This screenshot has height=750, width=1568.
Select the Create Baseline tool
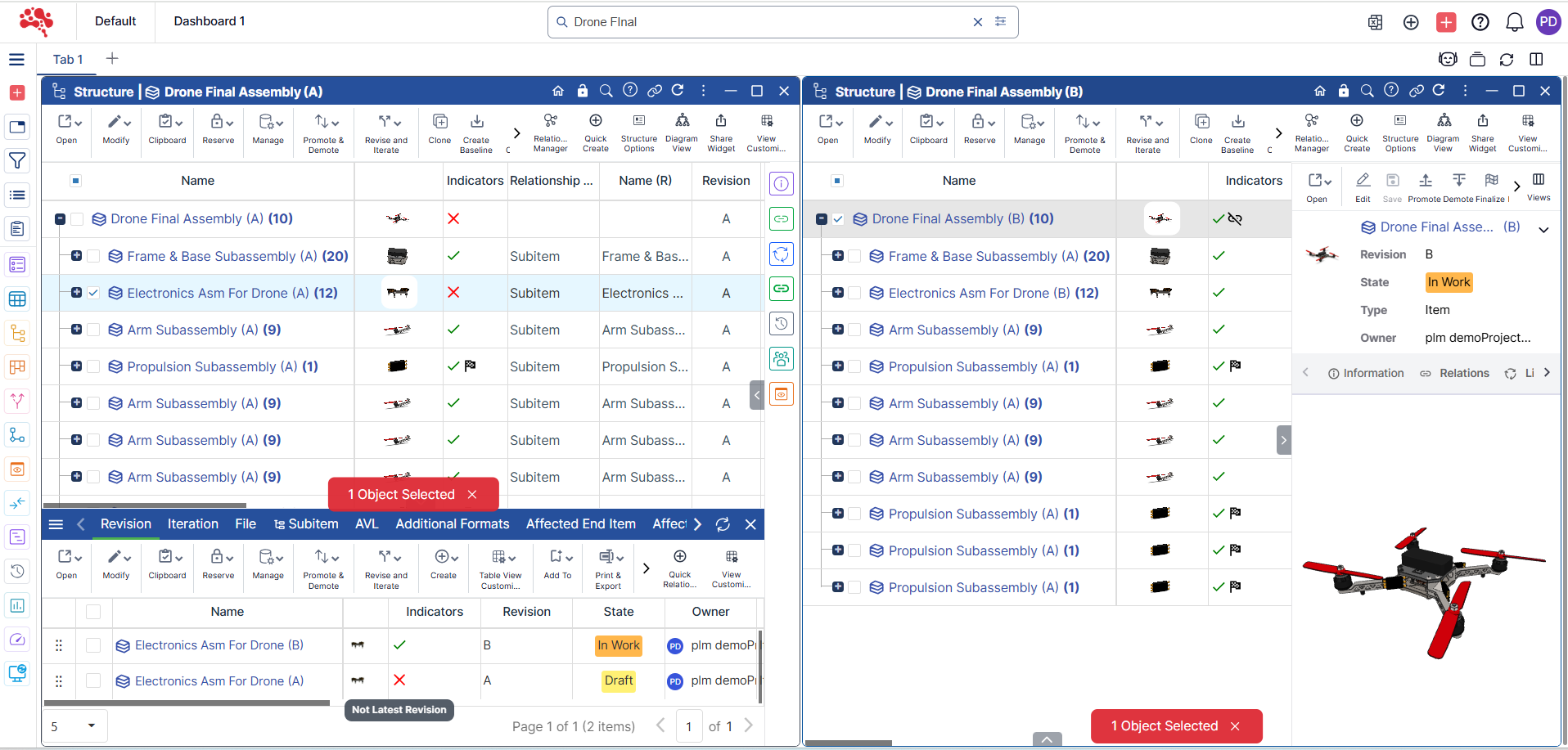coord(475,133)
